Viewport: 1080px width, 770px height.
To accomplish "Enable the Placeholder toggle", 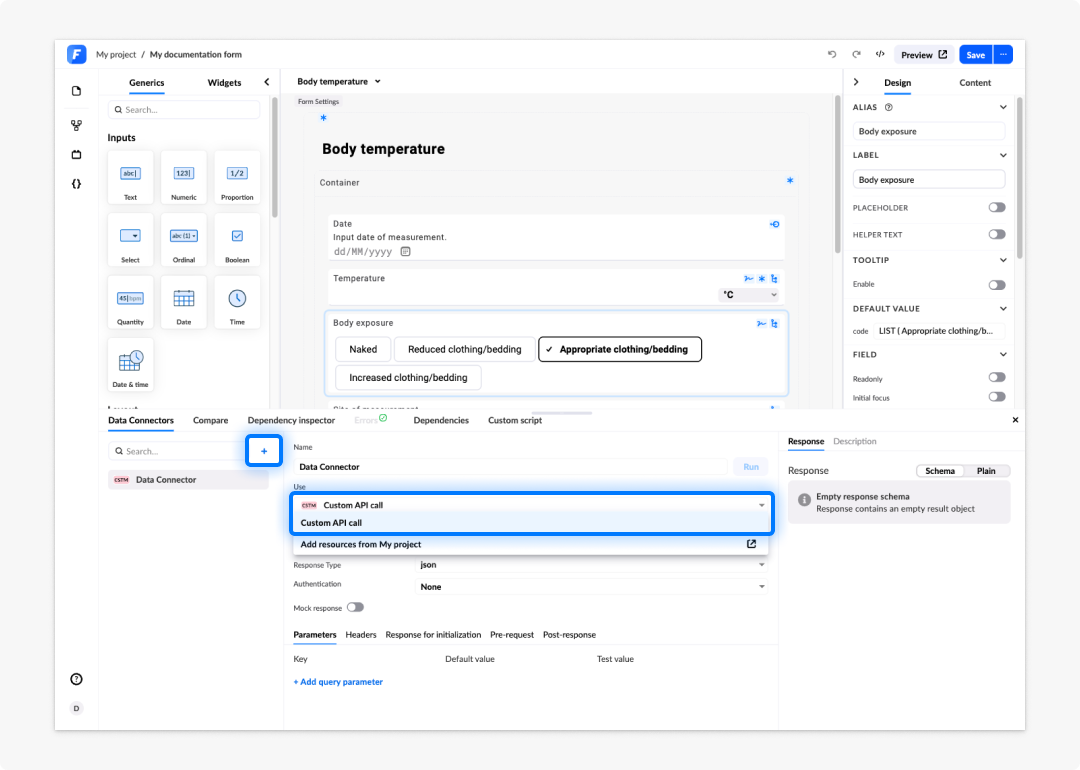I will (997, 207).
